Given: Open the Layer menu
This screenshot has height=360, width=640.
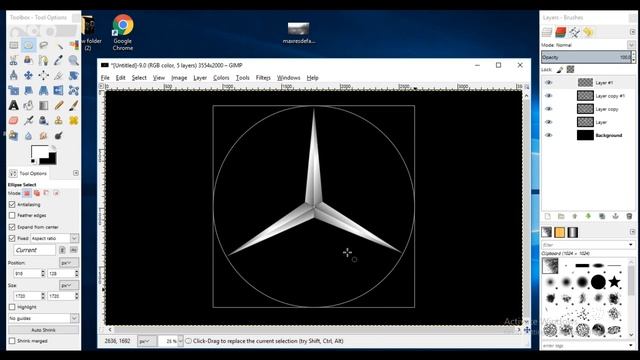Looking at the screenshot, I should pos(200,78).
